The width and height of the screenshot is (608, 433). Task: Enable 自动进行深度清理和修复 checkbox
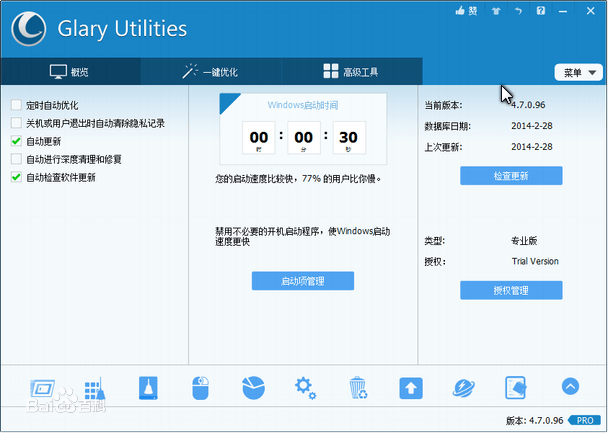tap(16, 159)
